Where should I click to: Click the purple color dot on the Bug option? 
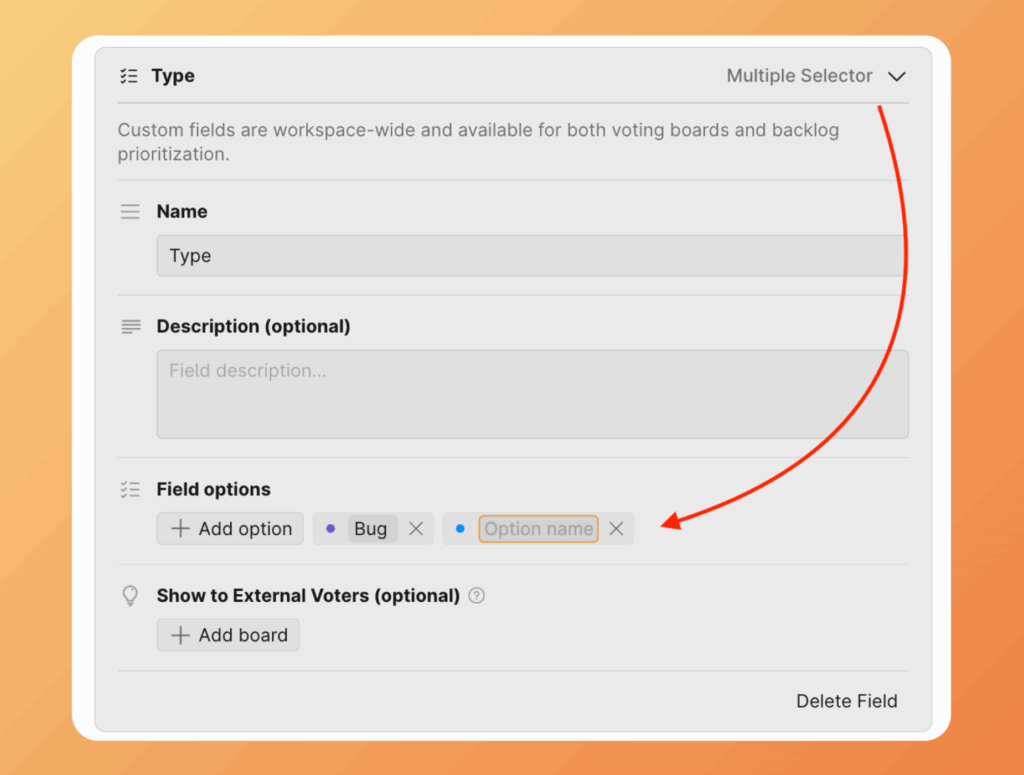331,529
